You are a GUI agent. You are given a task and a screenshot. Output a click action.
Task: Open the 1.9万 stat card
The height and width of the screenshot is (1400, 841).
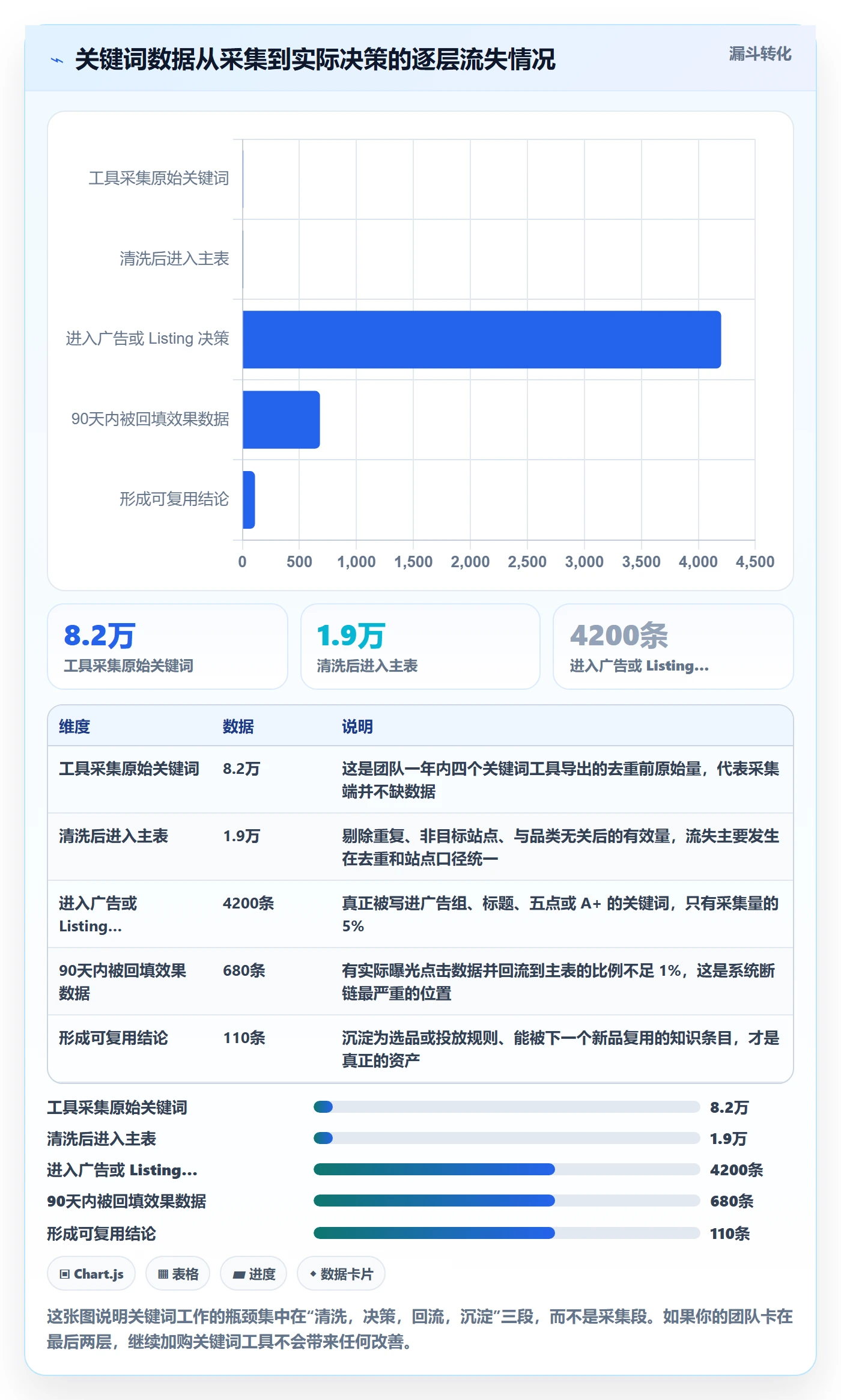[421, 647]
